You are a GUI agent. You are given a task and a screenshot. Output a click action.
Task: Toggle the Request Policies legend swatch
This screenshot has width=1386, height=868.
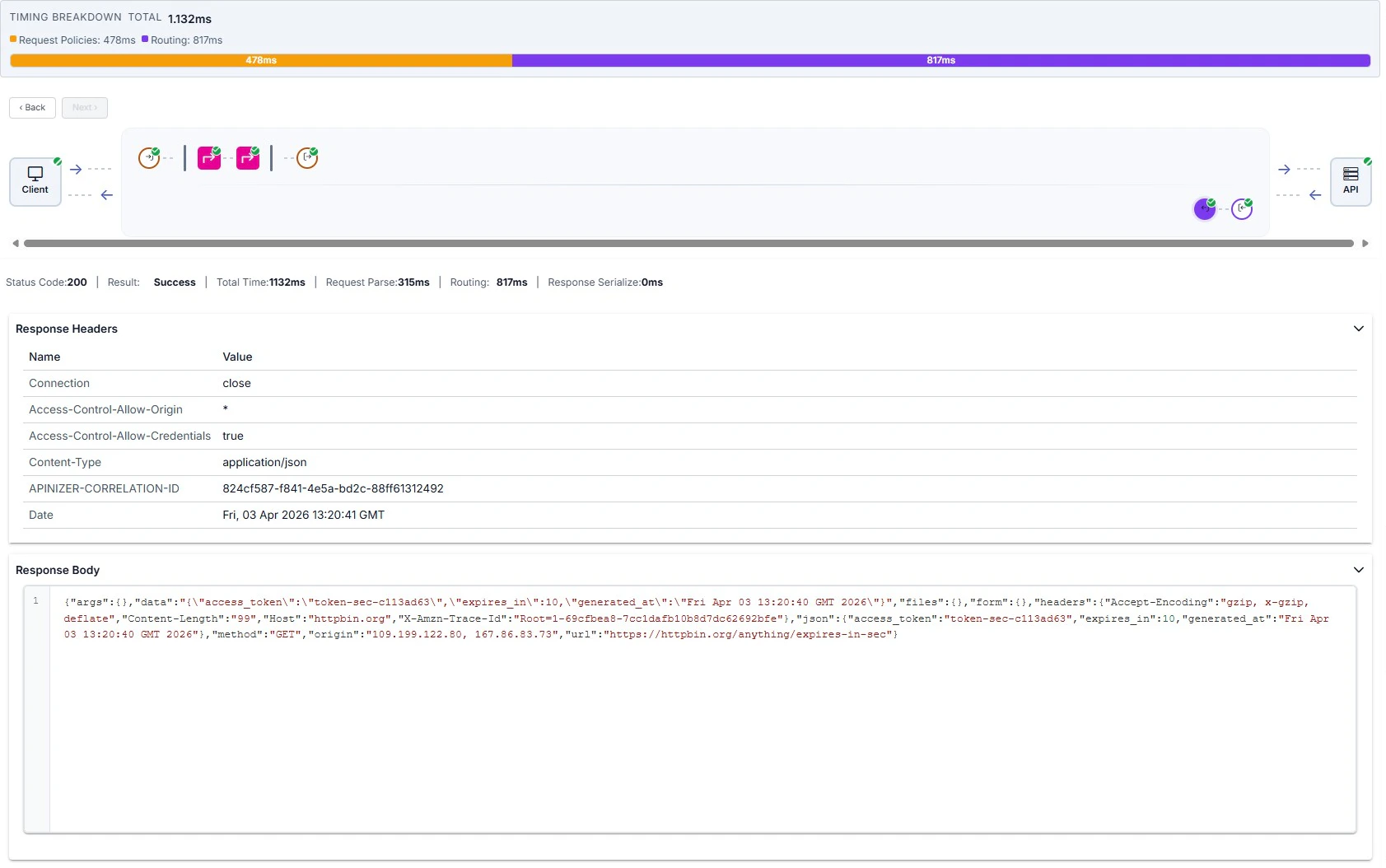click(12, 38)
